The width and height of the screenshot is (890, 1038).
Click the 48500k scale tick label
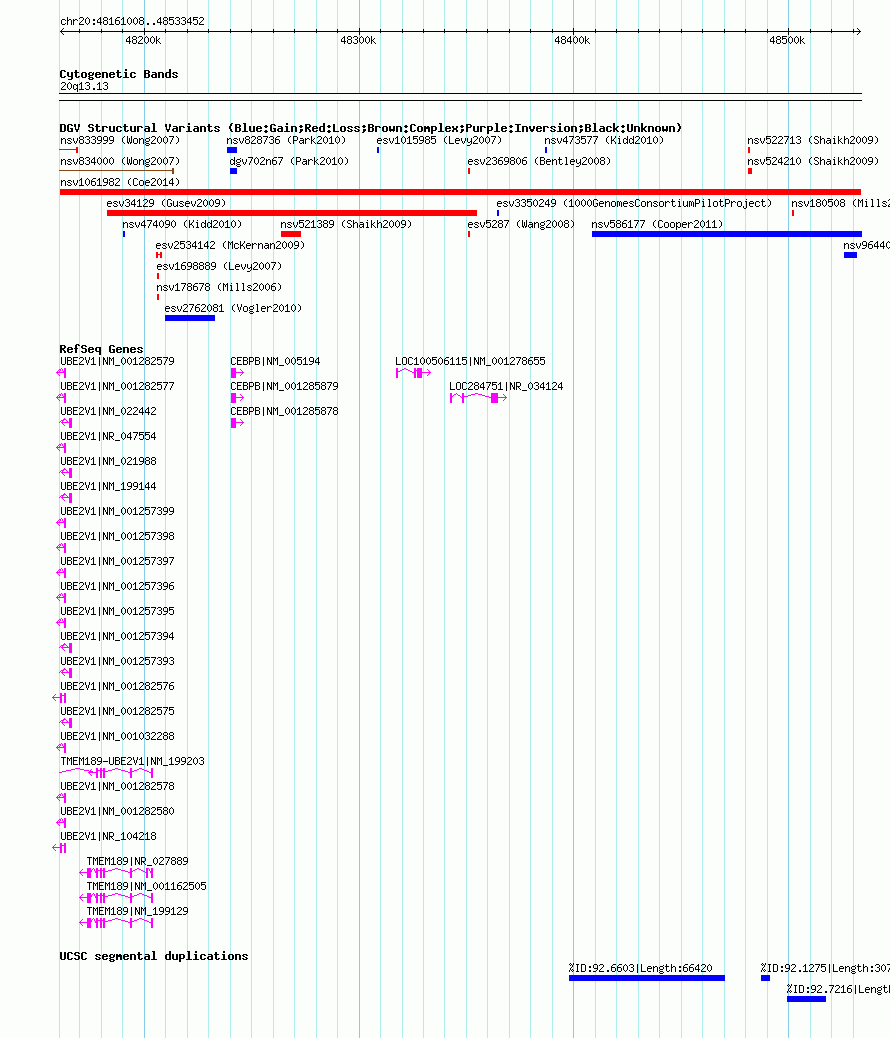click(787, 40)
